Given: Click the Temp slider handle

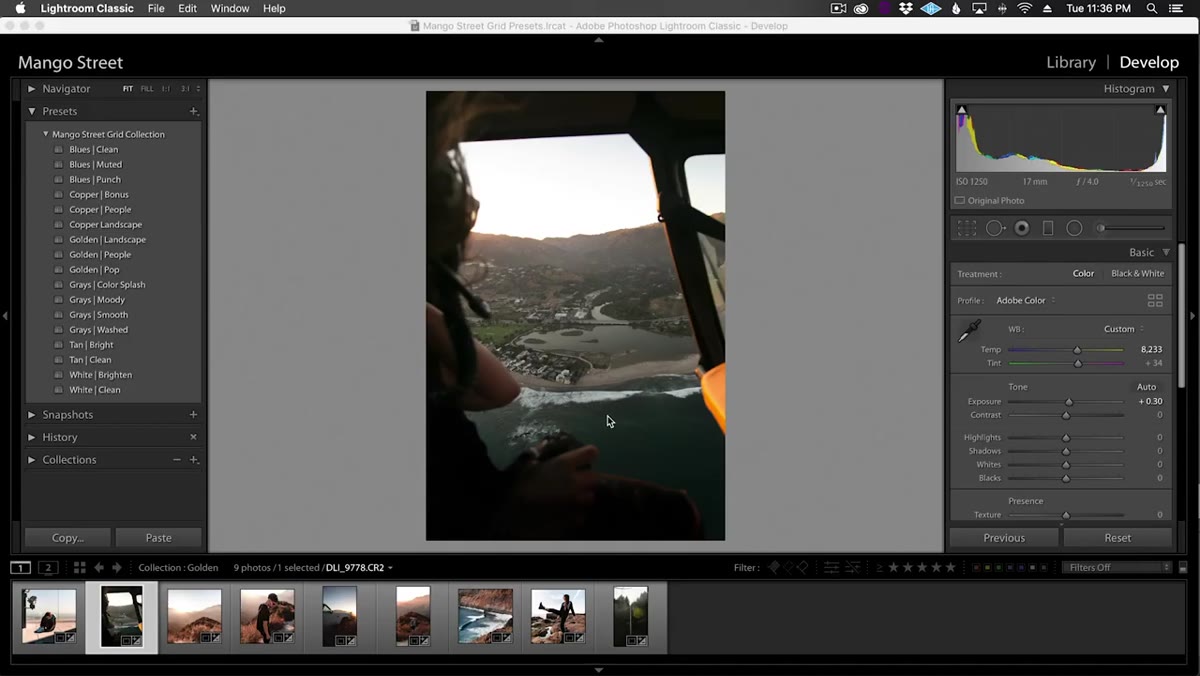Looking at the screenshot, I should coord(1077,350).
